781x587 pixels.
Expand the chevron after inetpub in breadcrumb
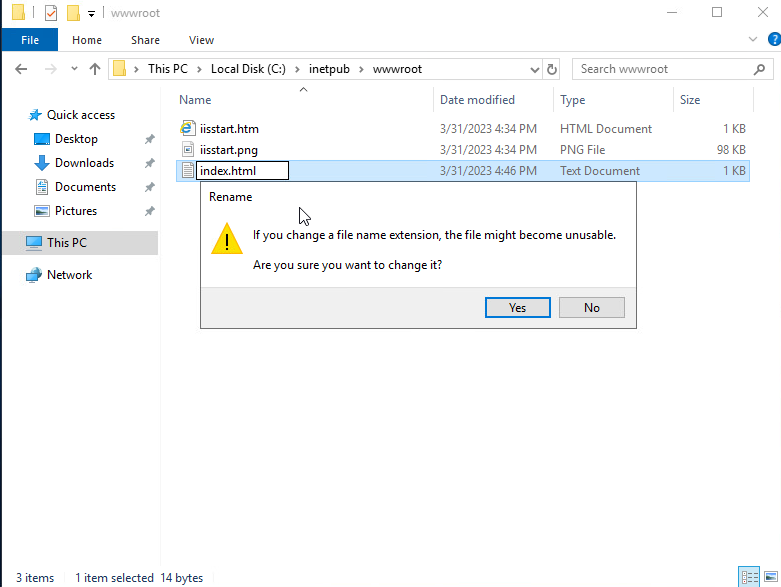pos(361,69)
